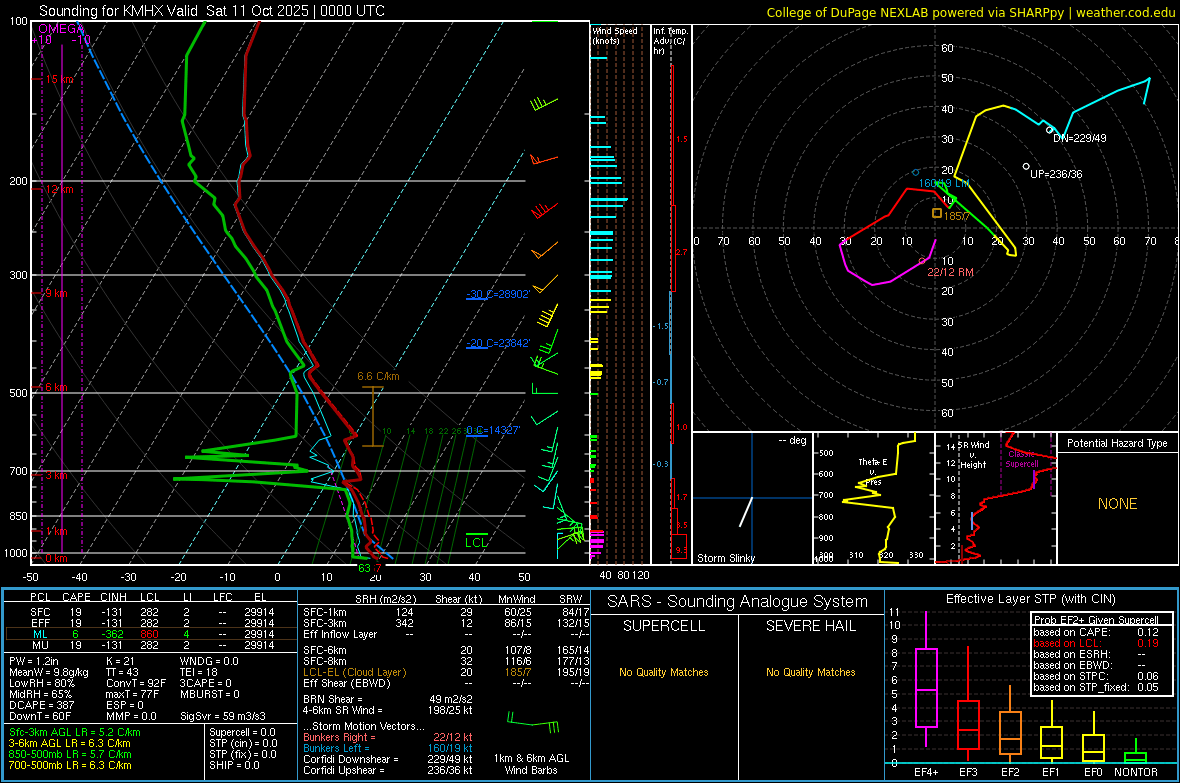Click the orange '185/7' hodograph label

[957, 216]
